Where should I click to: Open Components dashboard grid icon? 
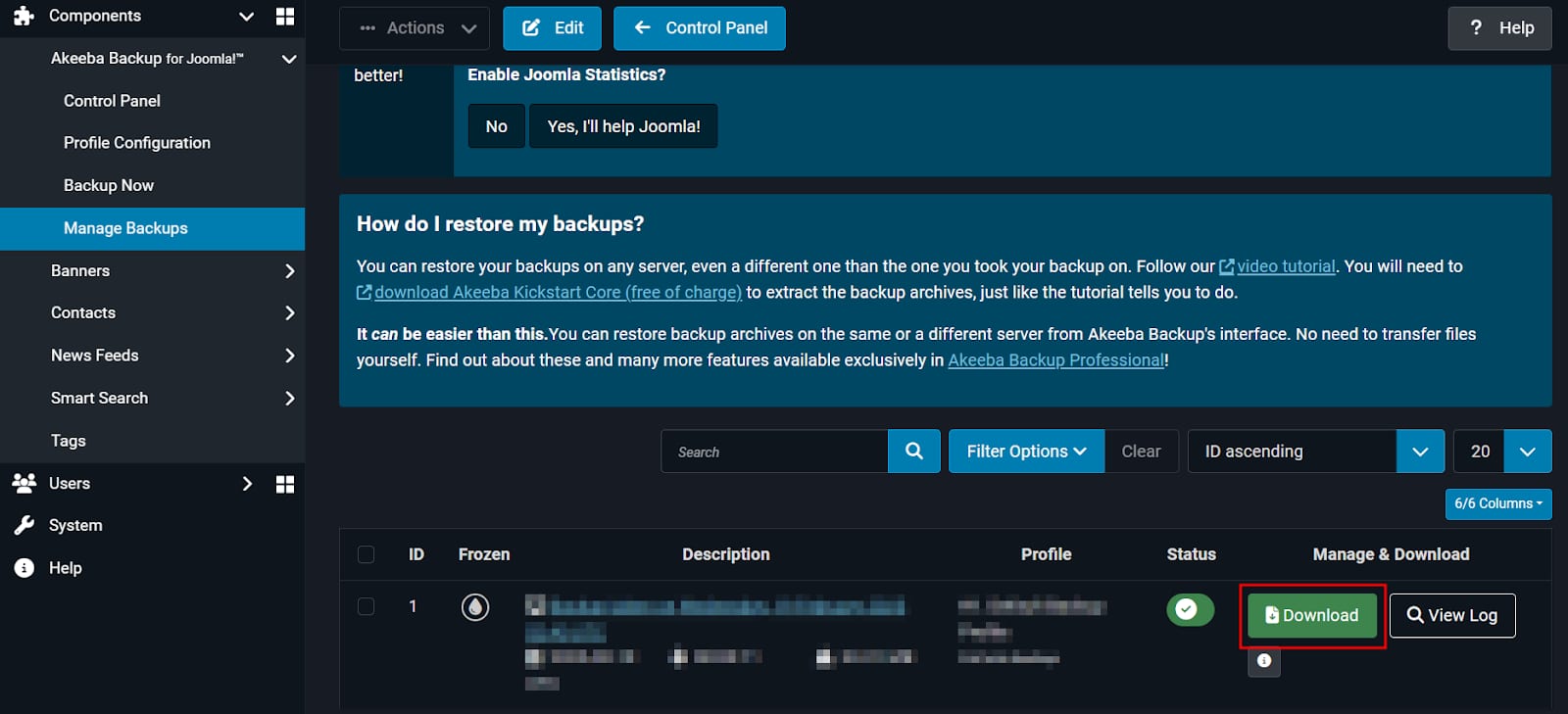tap(285, 17)
